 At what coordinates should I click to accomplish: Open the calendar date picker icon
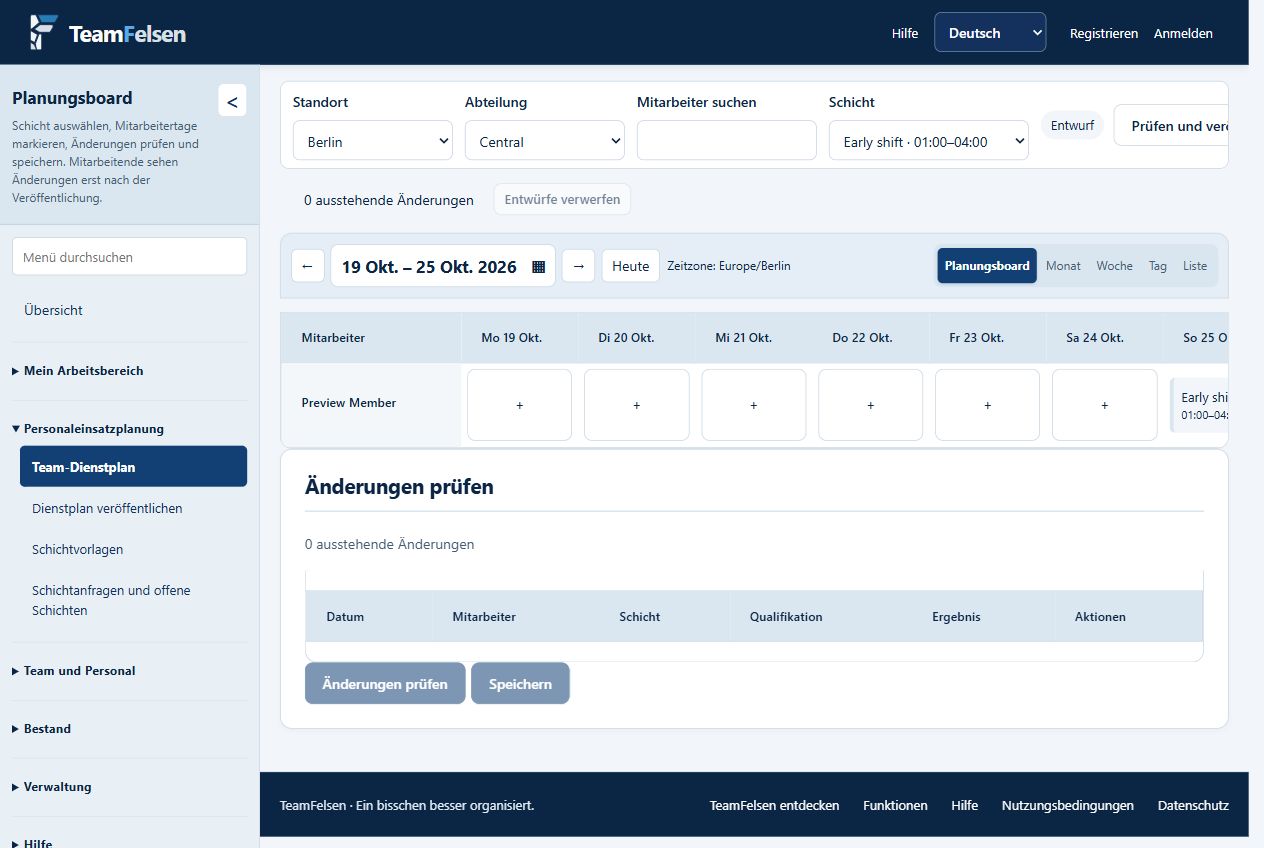point(538,266)
